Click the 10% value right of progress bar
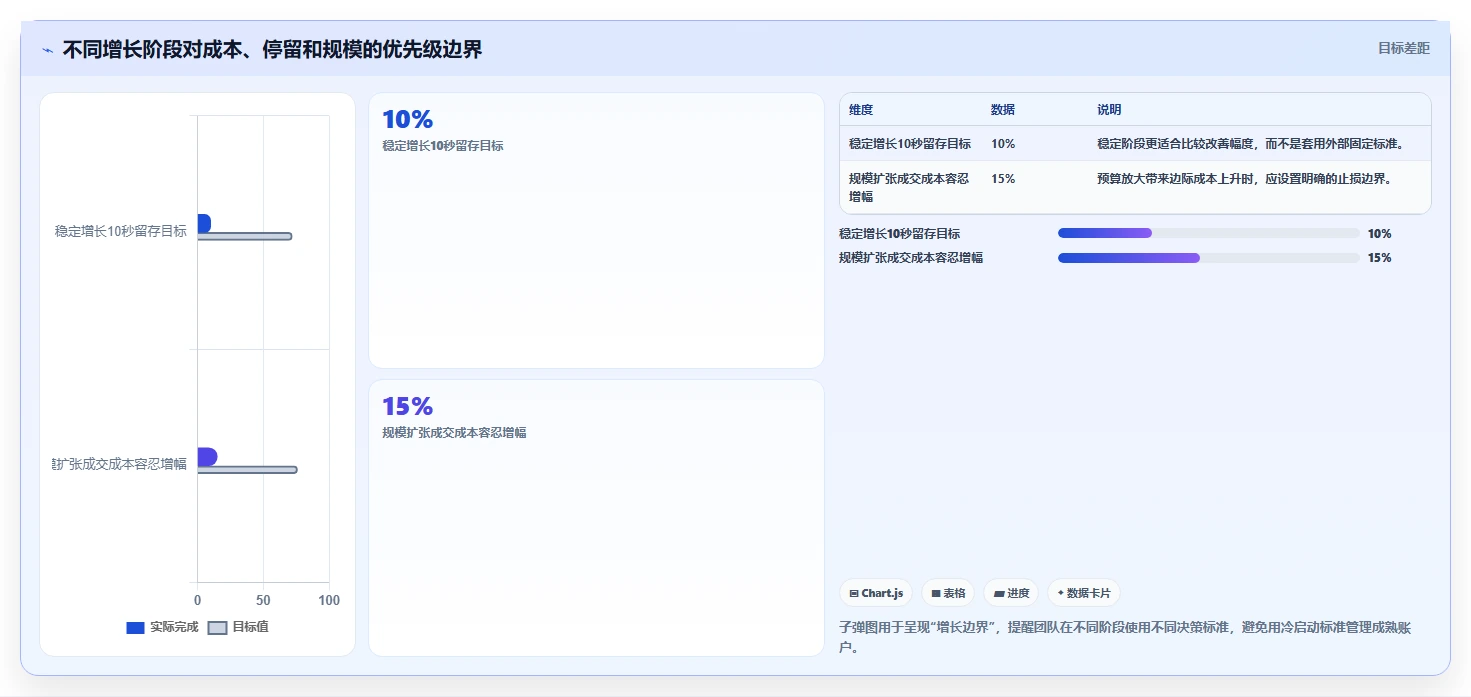Image resolution: width=1471 pixels, height=697 pixels. (x=1379, y=233)
